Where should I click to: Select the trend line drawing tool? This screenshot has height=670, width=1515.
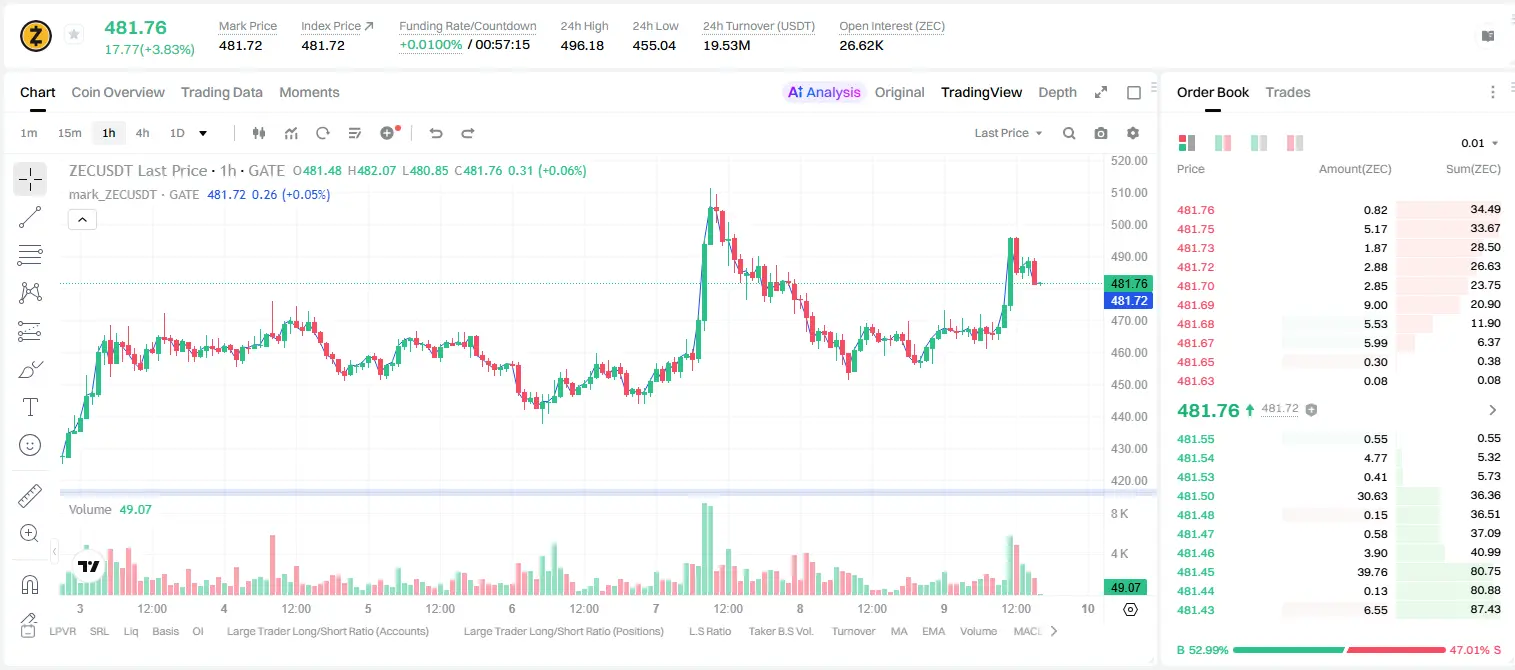(x=30, y=217)
